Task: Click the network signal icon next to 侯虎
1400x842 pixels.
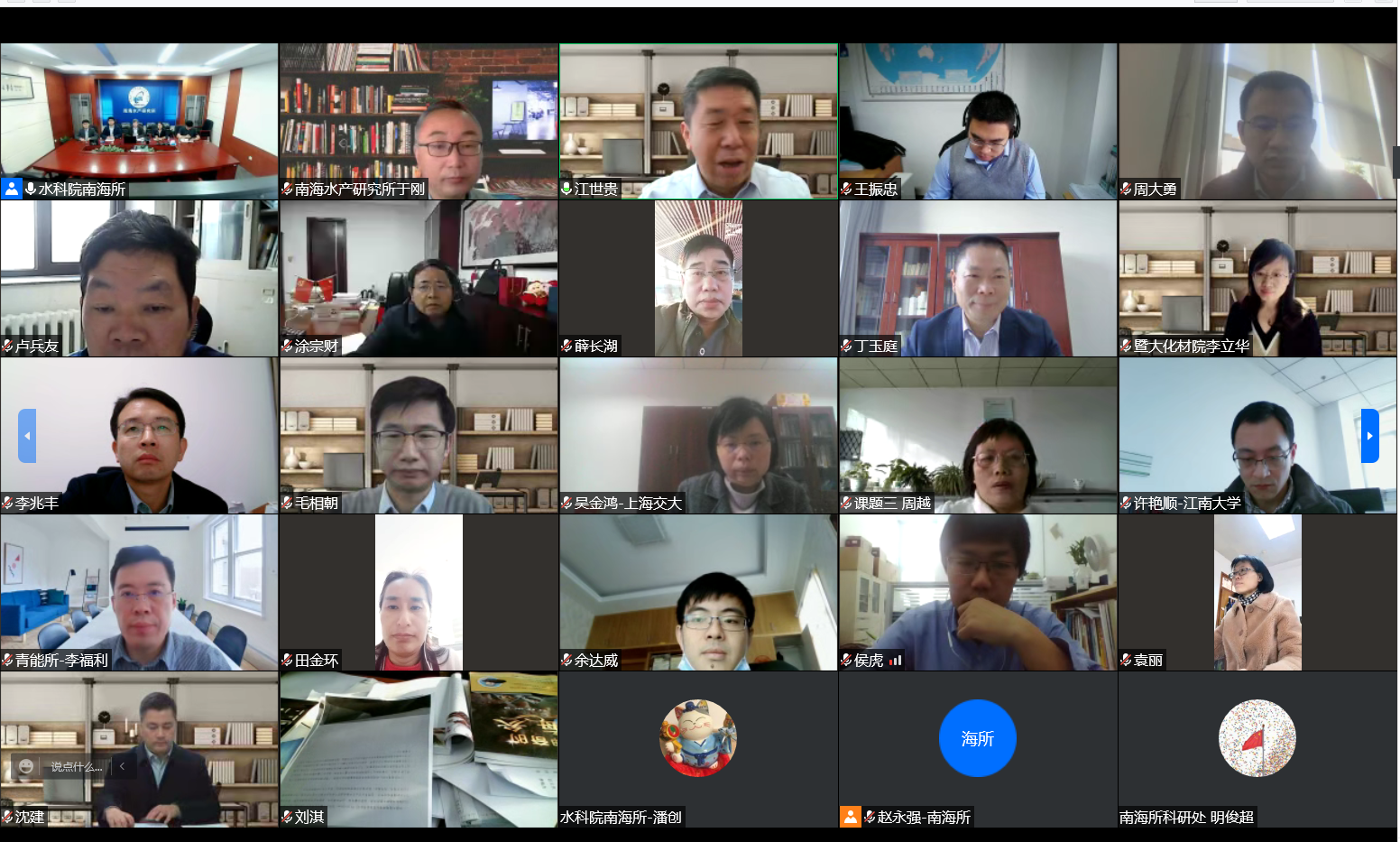Action: tap(895, 661)
